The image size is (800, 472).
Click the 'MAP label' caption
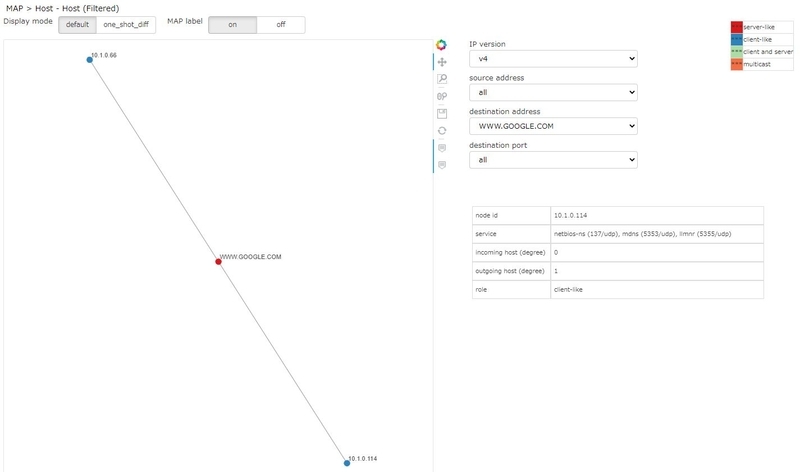click(185, 21)
